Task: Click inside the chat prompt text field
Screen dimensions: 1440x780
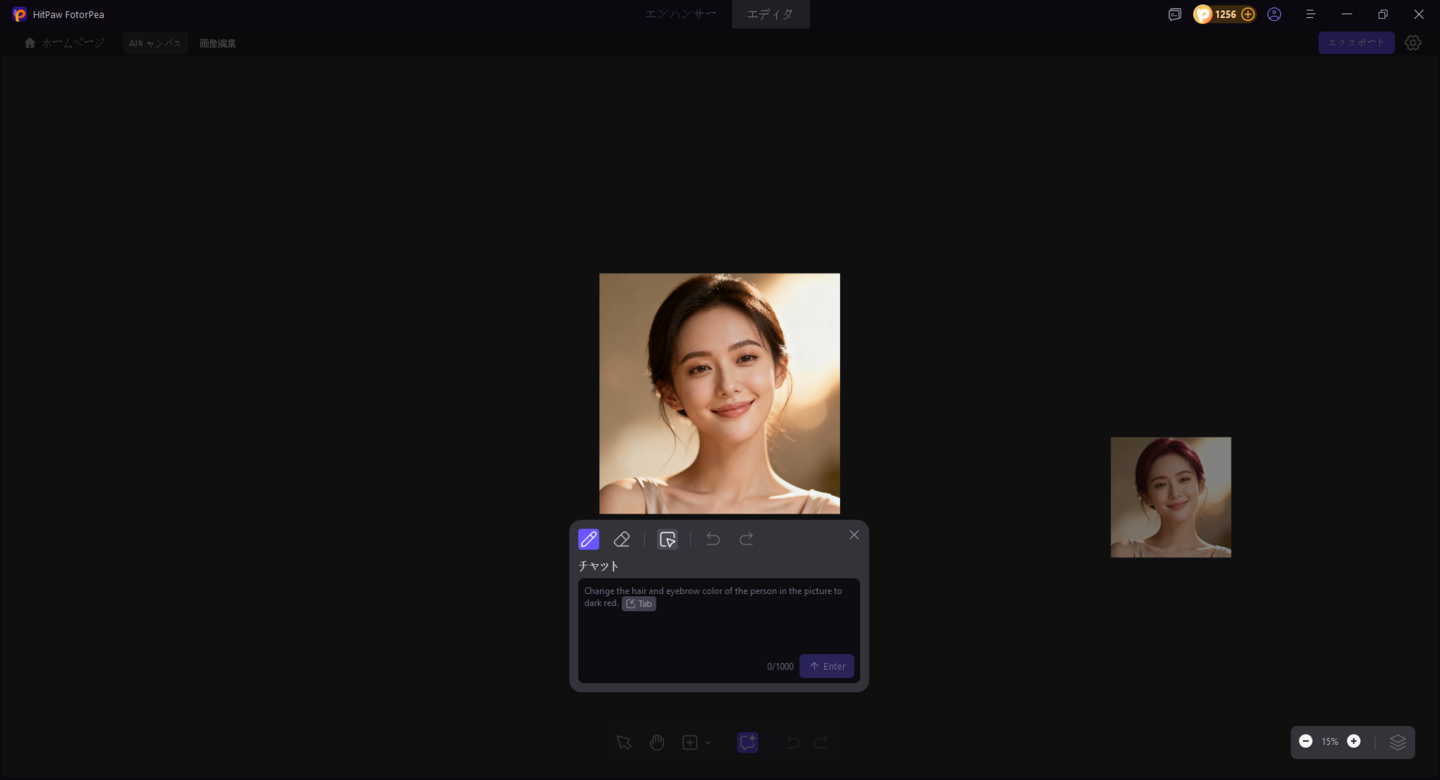Action: [718, 632]
